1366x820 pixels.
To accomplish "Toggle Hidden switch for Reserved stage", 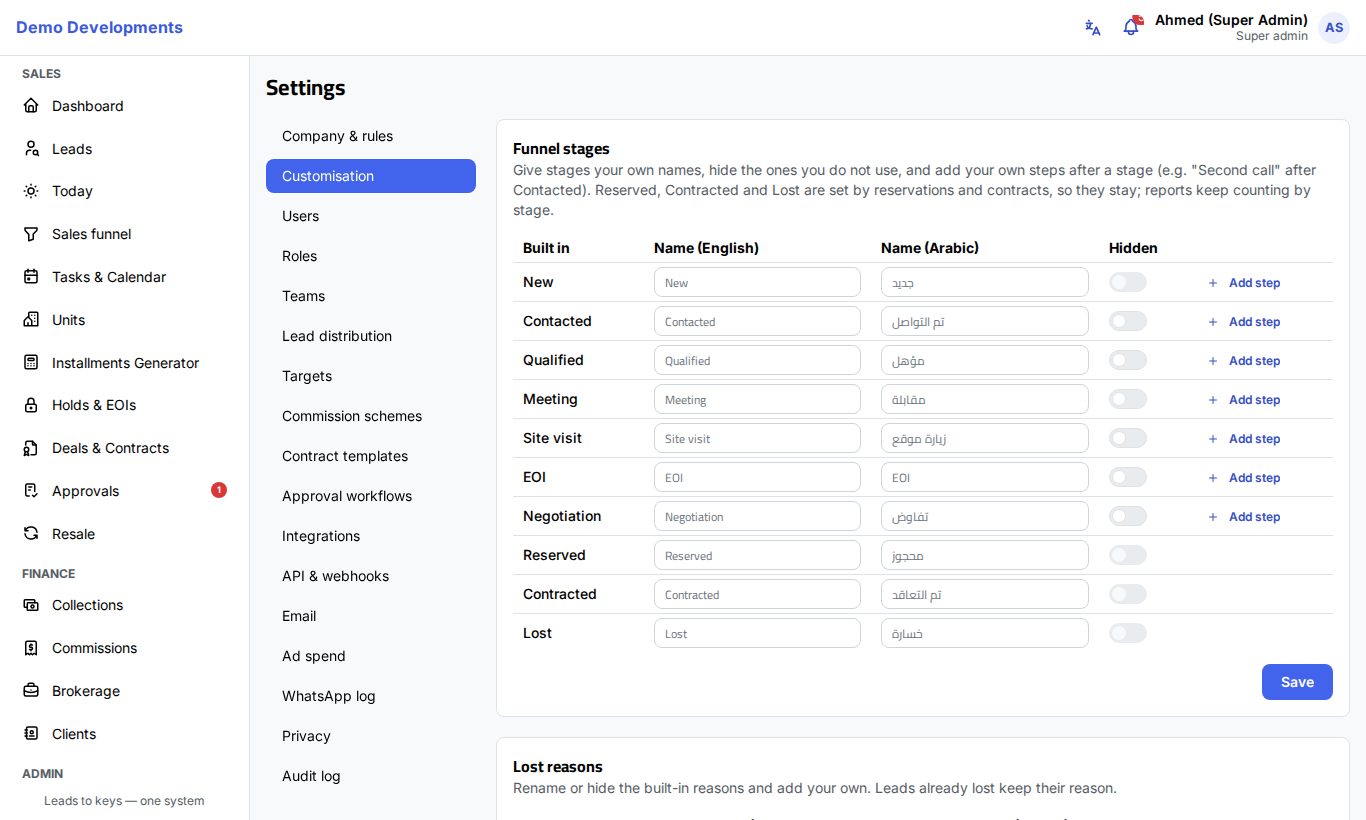I will (x=1128, y=555).
